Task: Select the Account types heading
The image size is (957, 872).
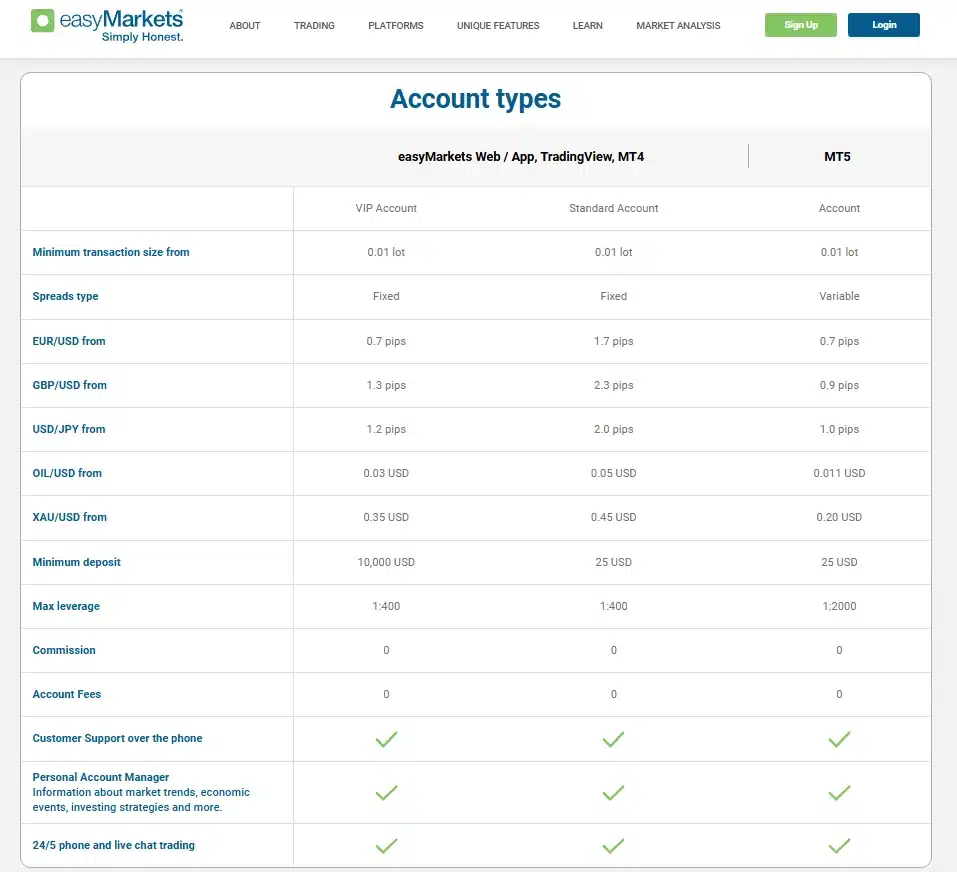Action: 475,99
